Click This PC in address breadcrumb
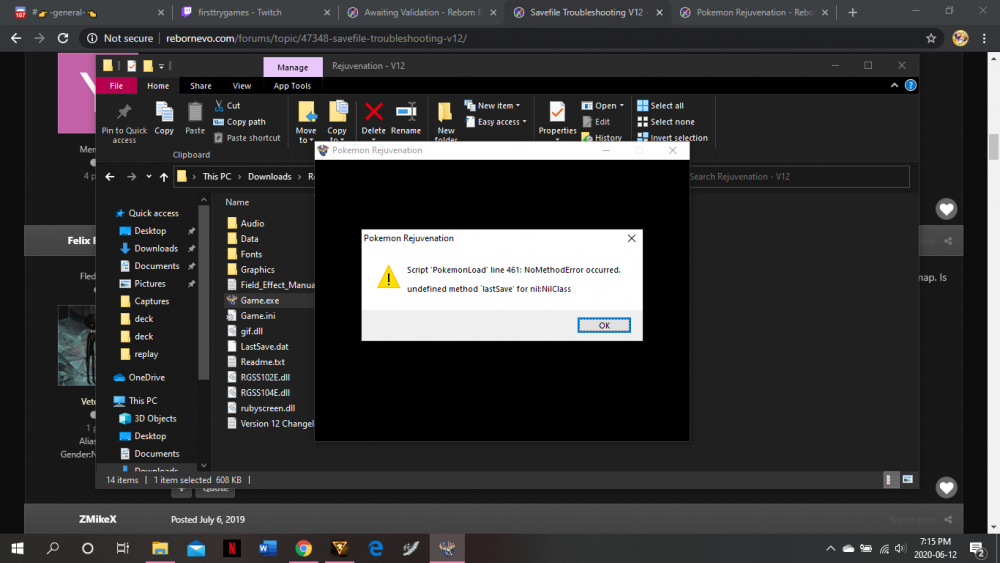The image size is (1000, 563). click(x=217, y=177)
